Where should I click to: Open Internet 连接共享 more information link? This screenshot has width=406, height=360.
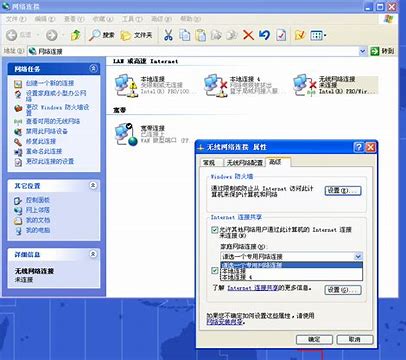[x=253, y=288]
